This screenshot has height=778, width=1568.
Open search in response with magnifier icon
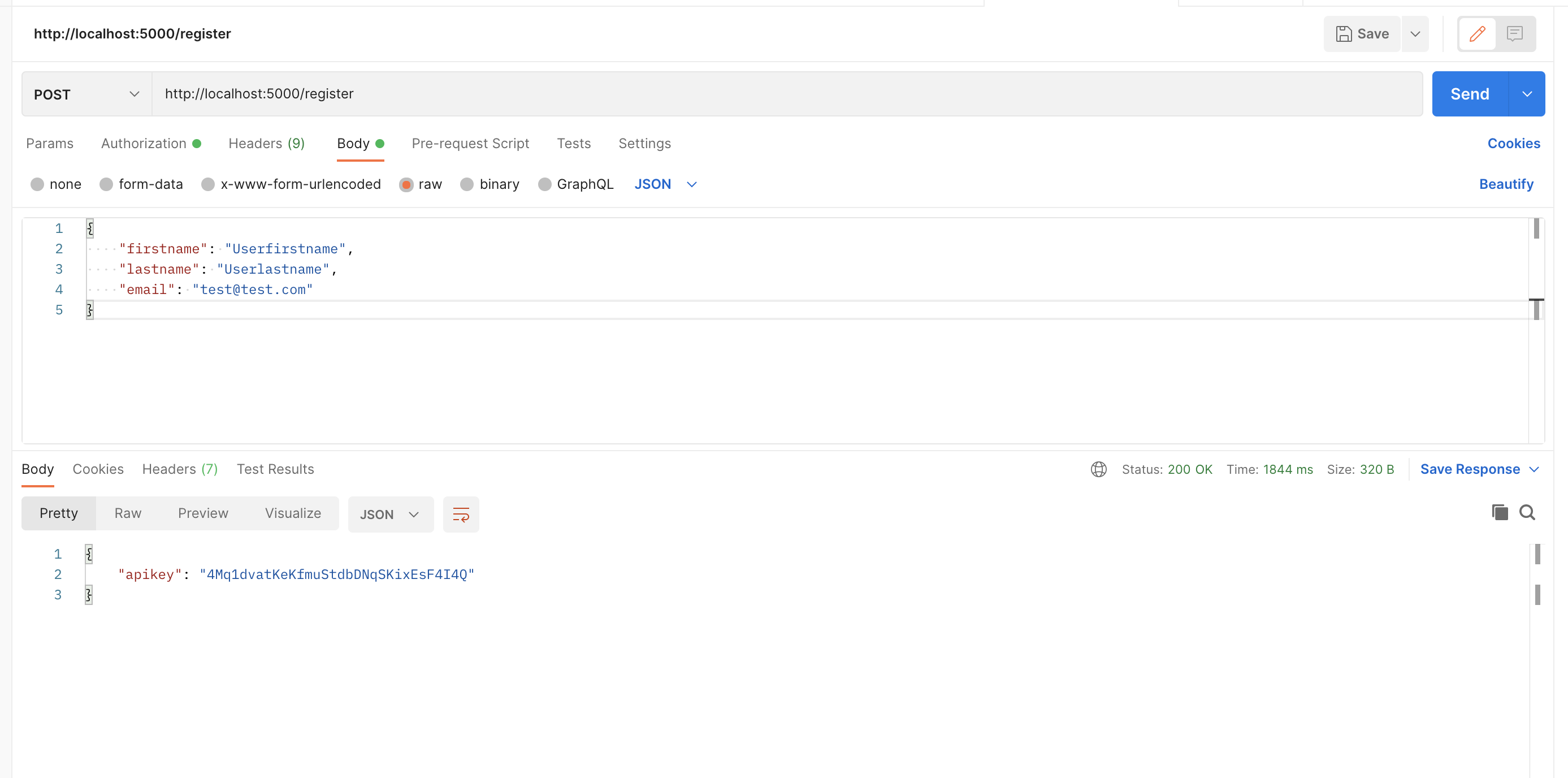click(x=1528, y=513)
